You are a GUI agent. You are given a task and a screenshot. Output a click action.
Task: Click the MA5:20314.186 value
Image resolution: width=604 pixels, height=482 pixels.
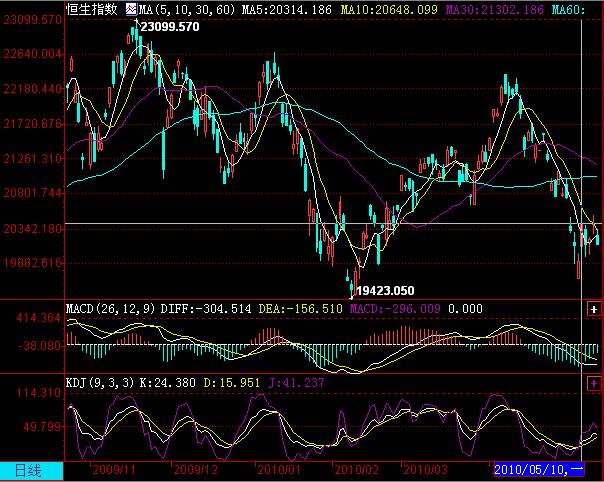(x=287, y=9)
